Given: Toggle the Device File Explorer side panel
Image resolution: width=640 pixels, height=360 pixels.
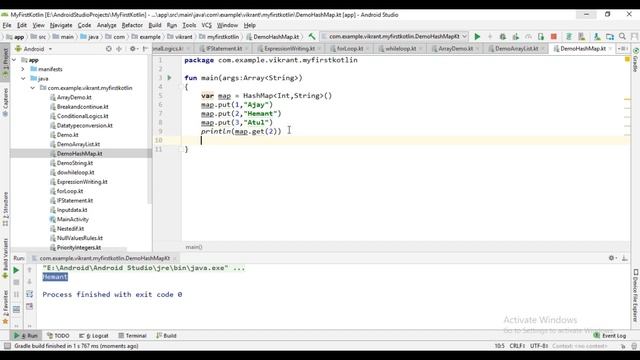Looking at the screenshot, I should (x=635, y=295).
